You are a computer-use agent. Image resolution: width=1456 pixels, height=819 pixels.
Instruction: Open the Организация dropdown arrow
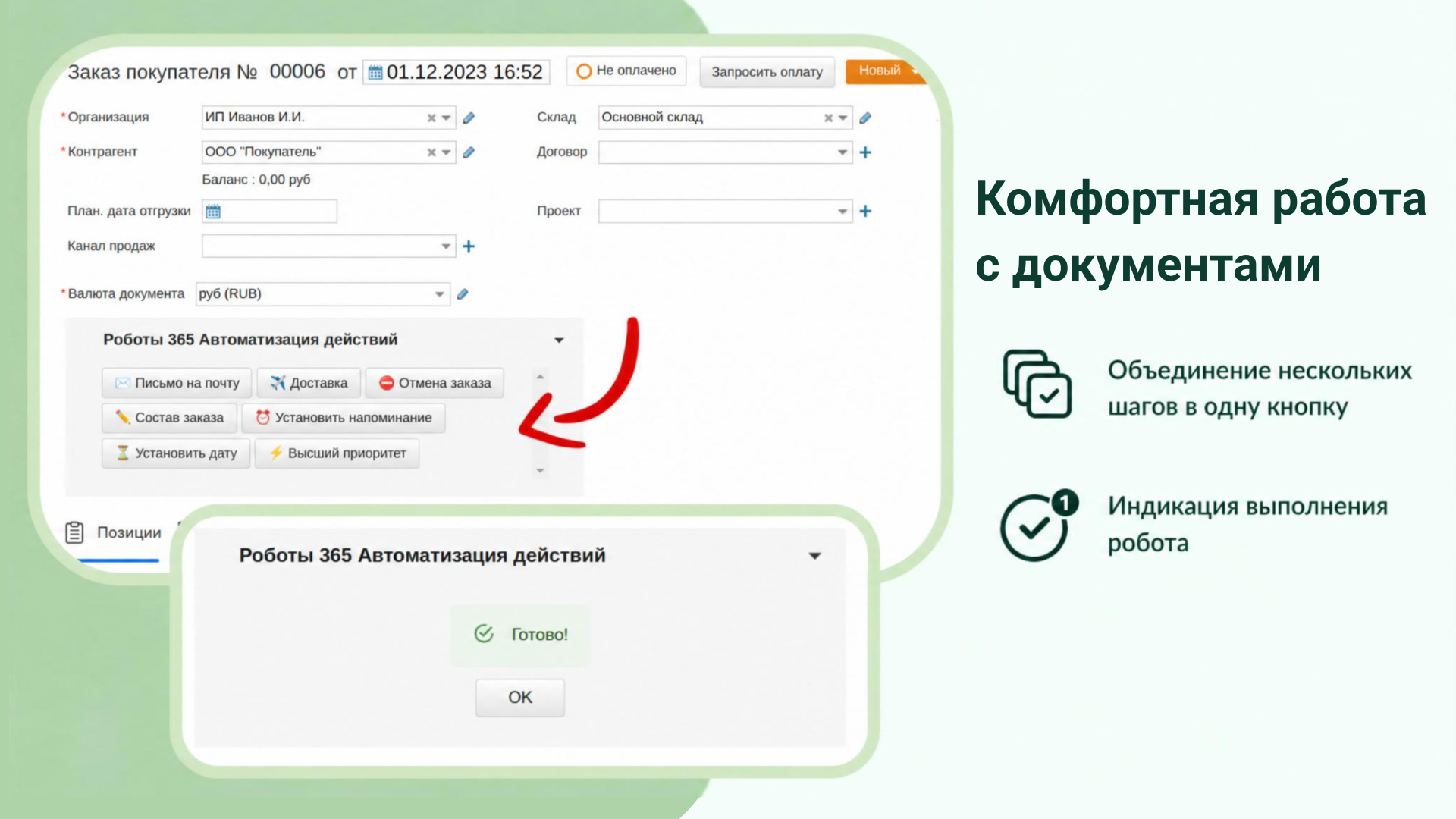[x=447, y=118]
